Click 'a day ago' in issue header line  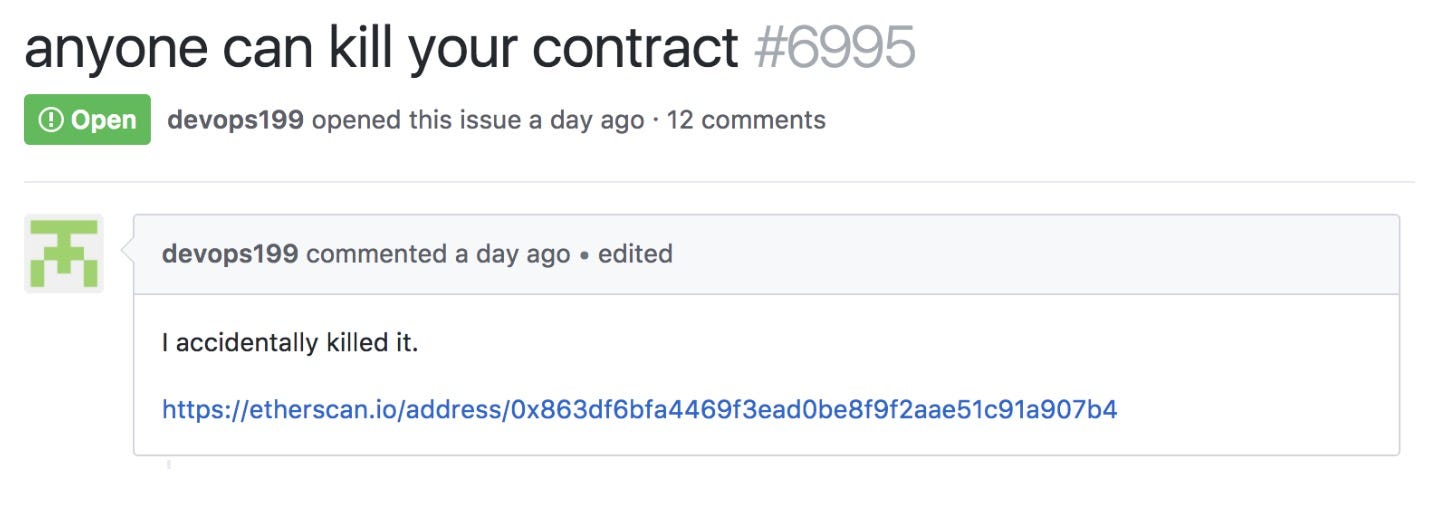586,120
